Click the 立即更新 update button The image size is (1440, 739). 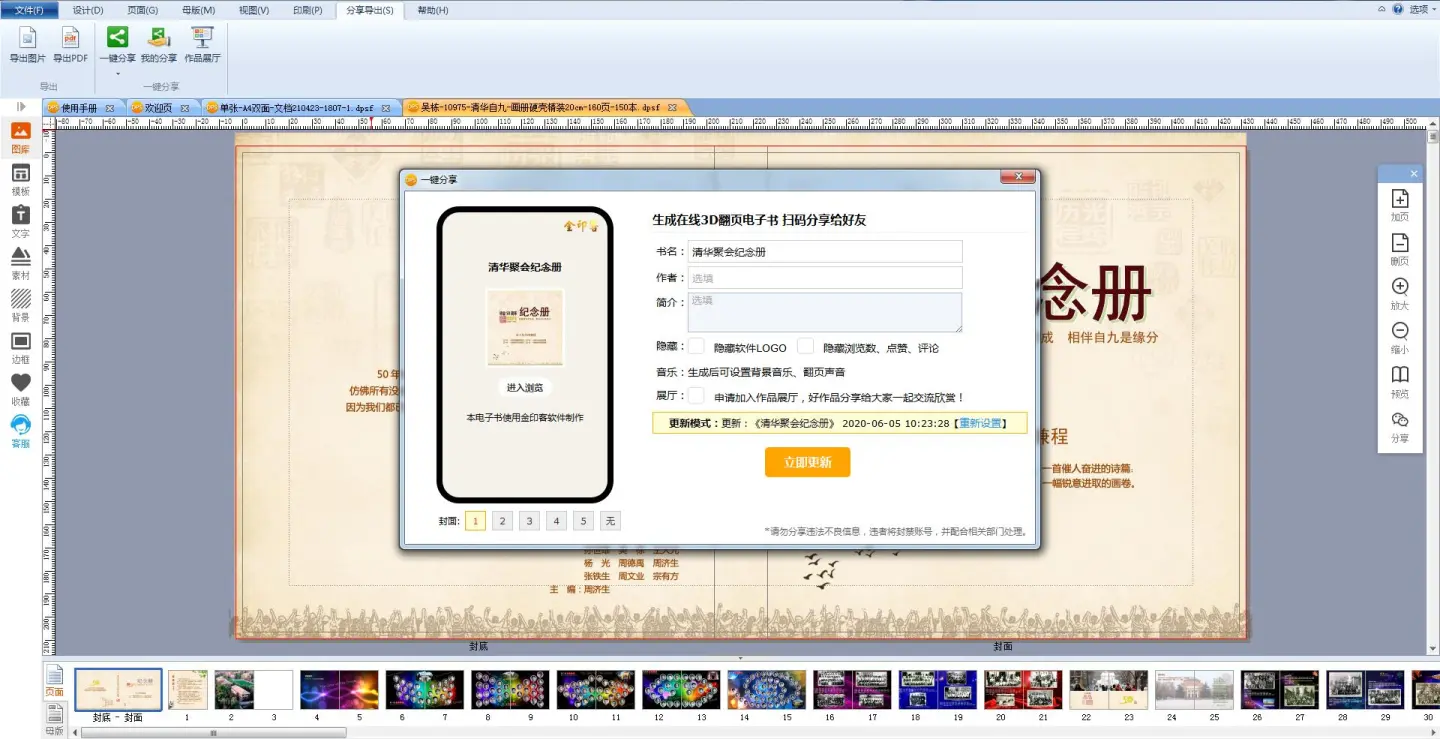(807, 462)
